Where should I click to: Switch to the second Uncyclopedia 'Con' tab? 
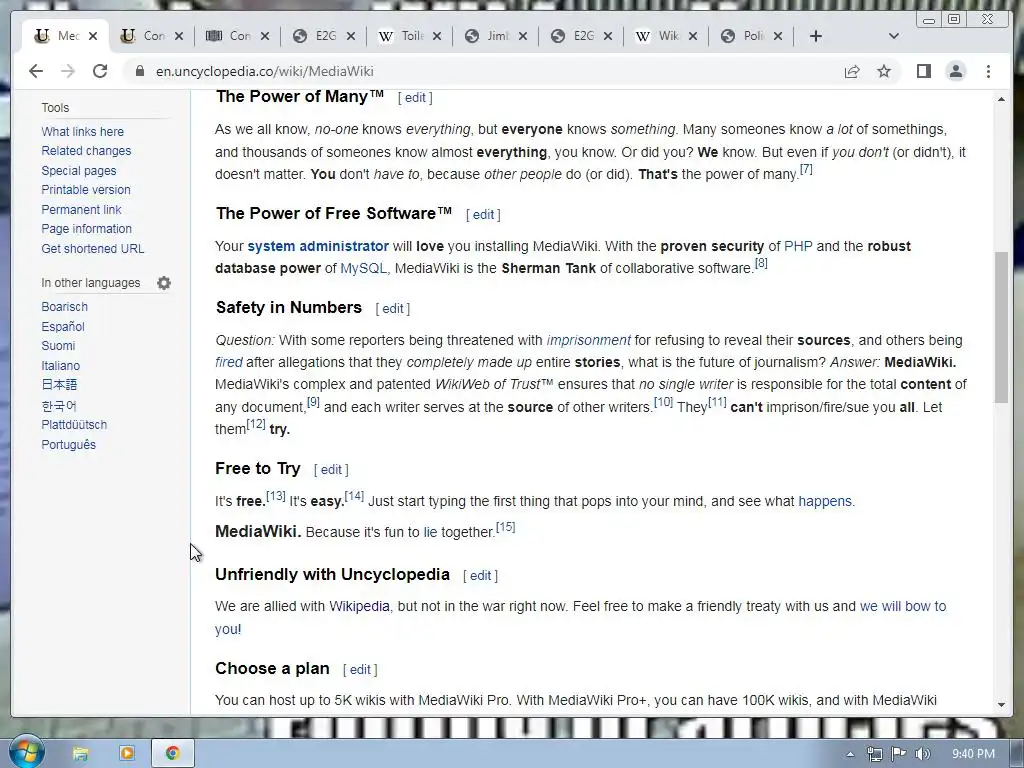point(144,36)
